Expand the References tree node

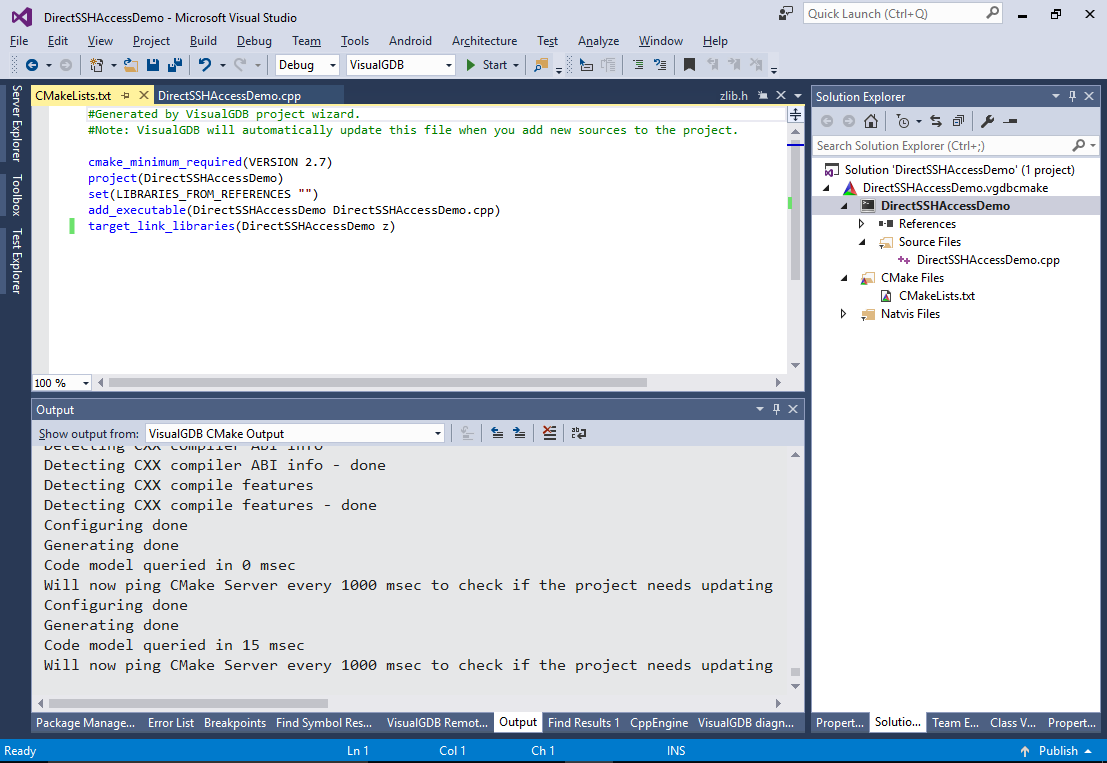coord(861,224)
